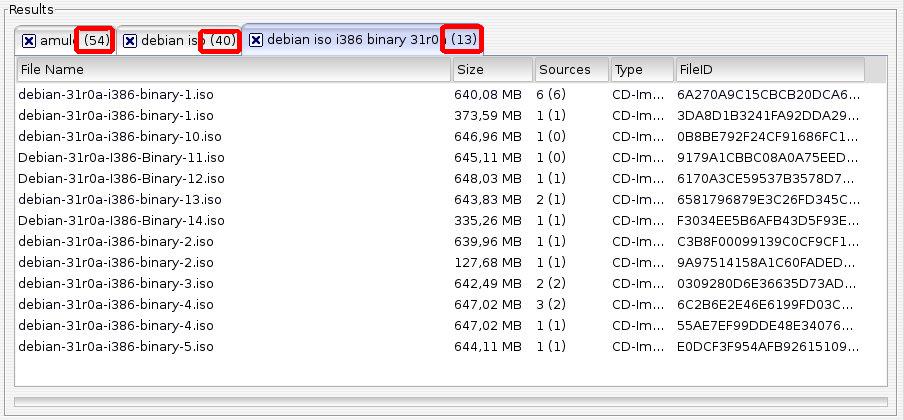Select debian-31r0a-i386-binary-13.iso file name

coord(120,200)
